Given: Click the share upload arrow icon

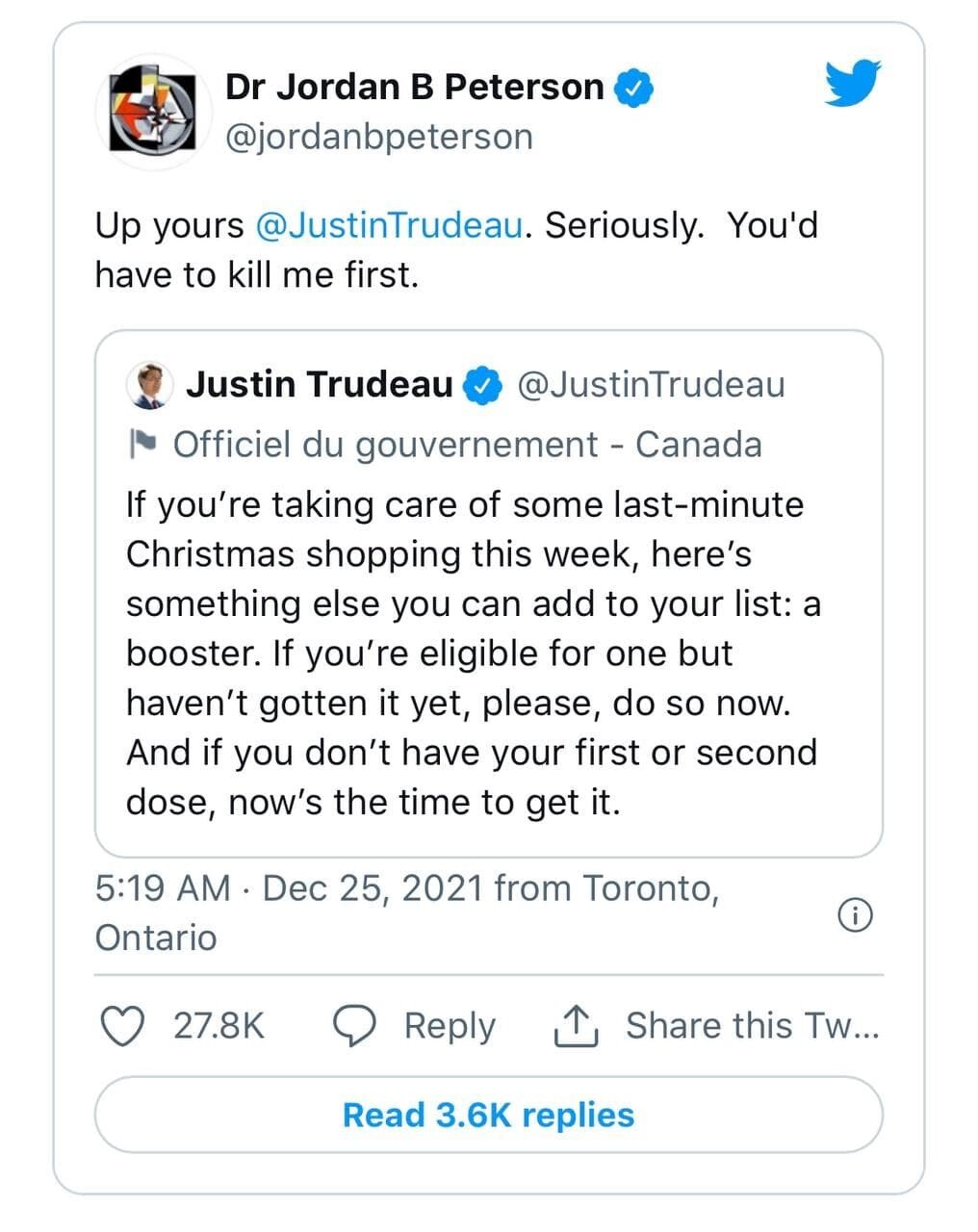Looking at the screenshot, I should [x=576, y=1026].
